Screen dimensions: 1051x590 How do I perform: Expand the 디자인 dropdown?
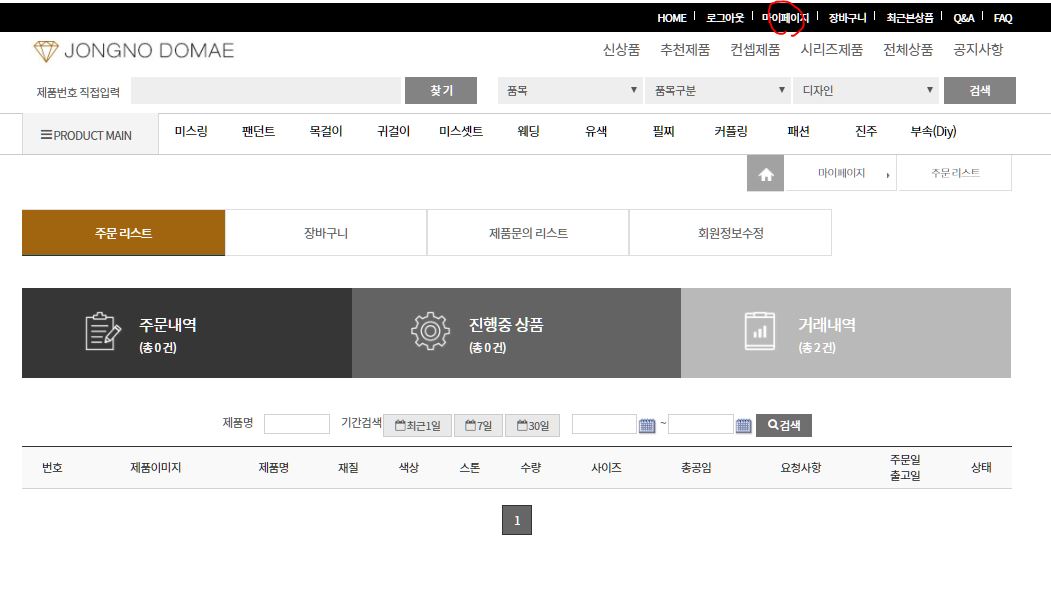click(x=865, y=91)
